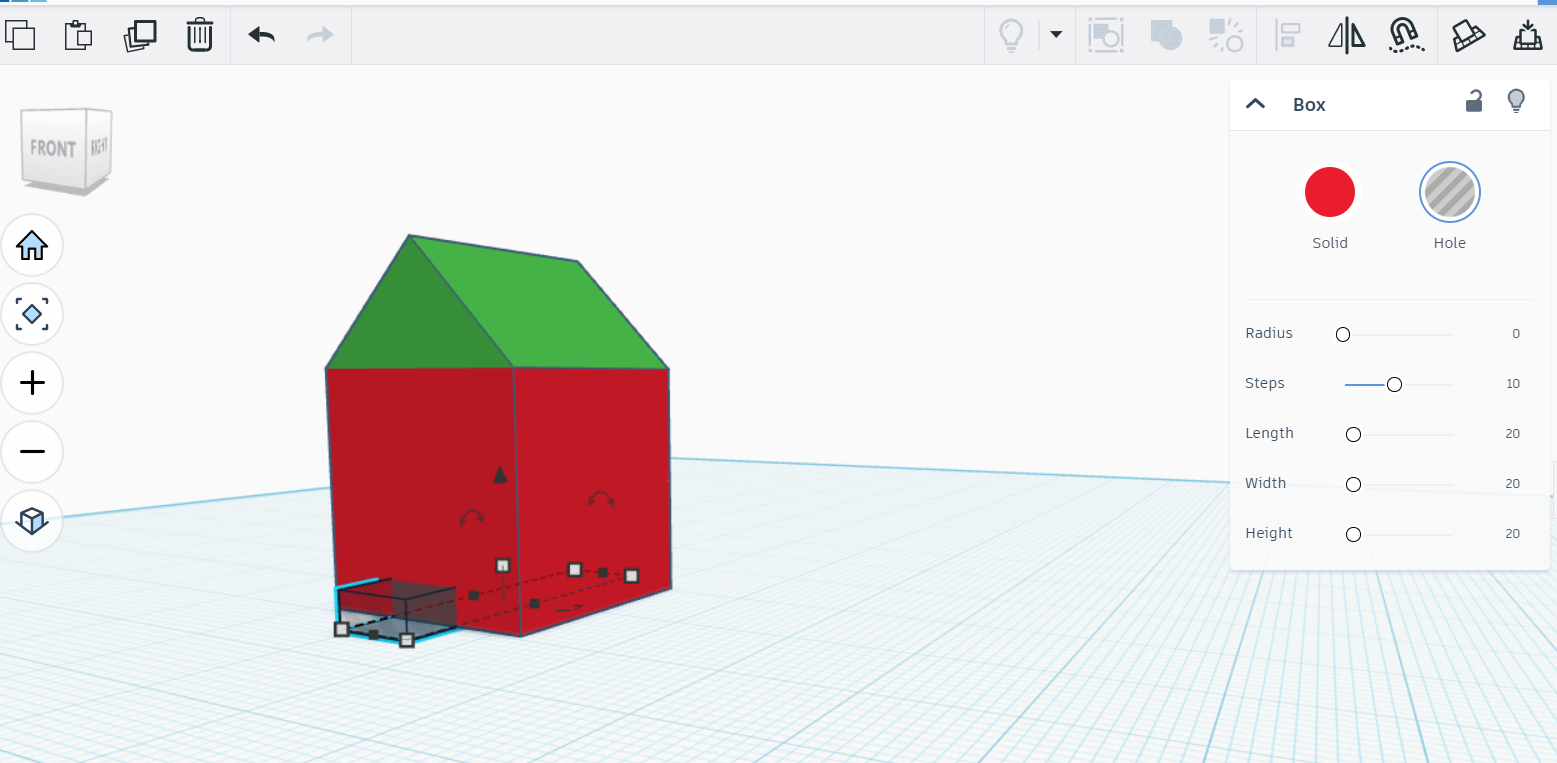Zoom in with plus button
Viewport: 1557px width, 763px height.
(32, 383)
